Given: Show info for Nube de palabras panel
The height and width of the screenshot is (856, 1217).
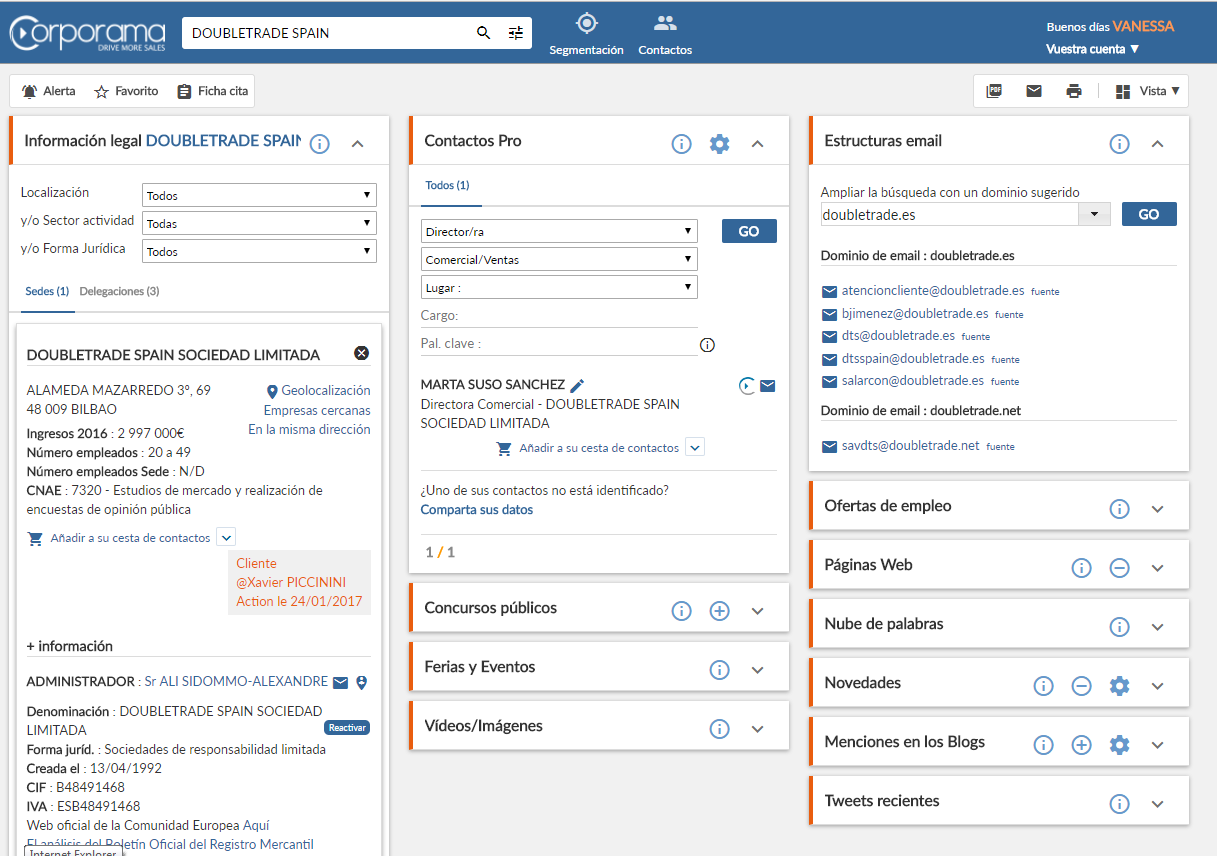Looking at the screenshot, I should (1120, 627).
